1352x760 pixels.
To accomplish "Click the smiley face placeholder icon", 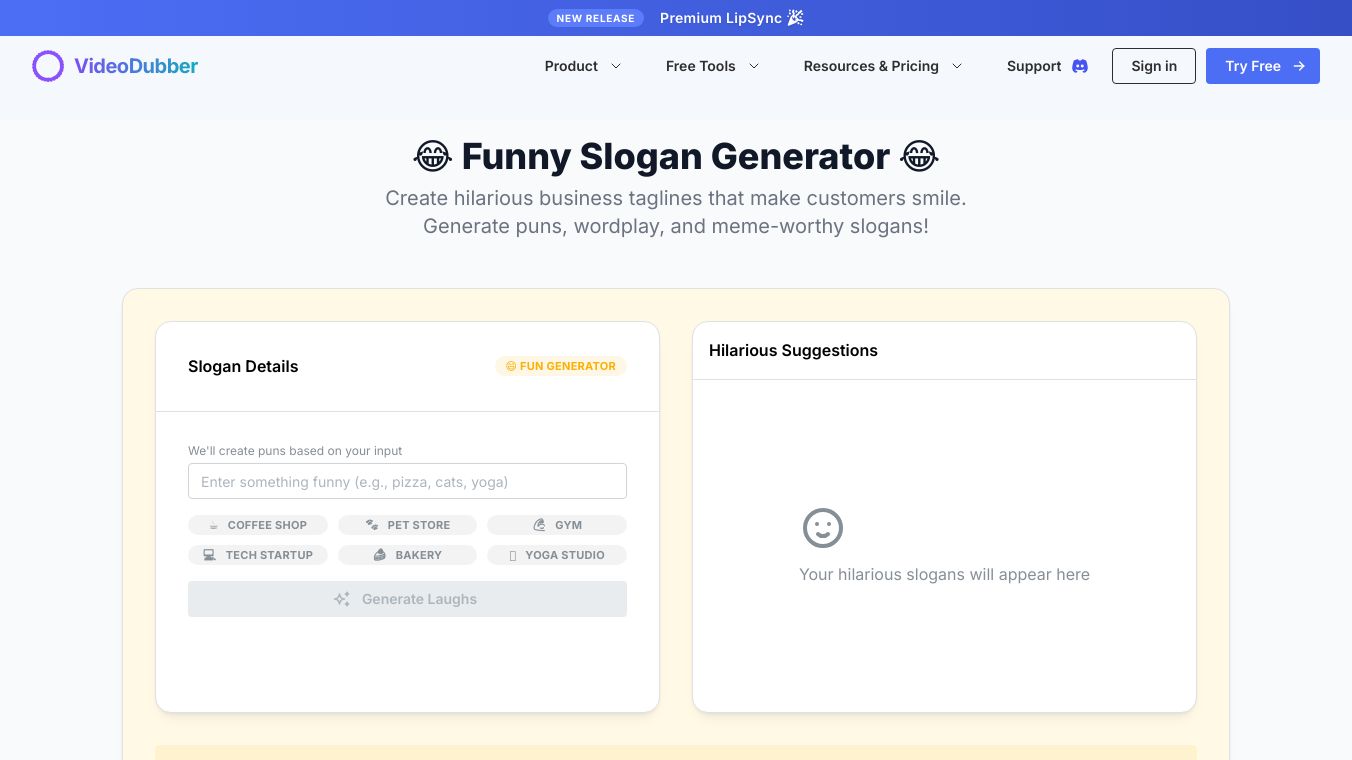I will click(x=823, y=528).
